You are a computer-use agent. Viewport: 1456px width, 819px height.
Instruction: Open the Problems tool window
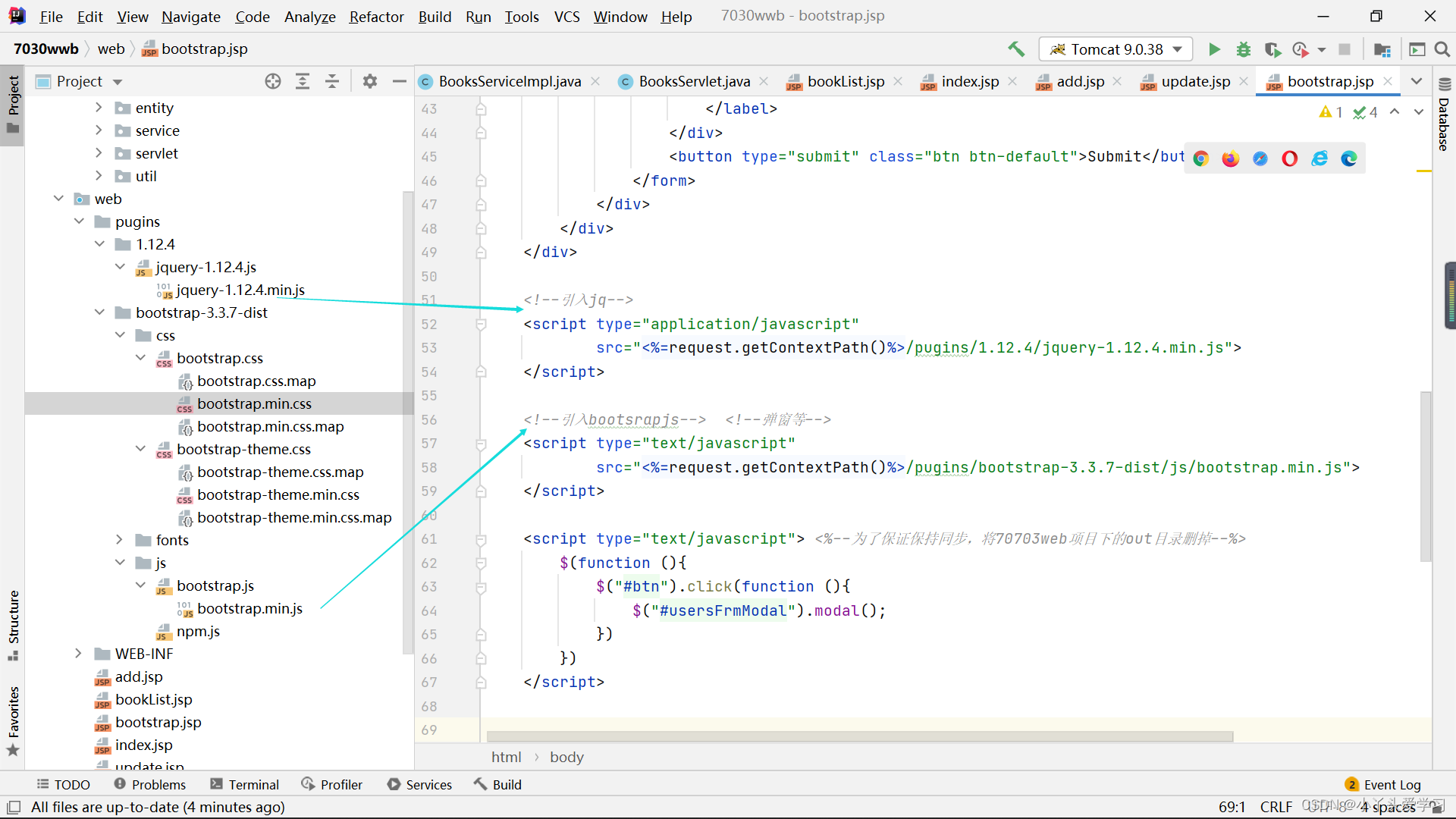[149, 785]
